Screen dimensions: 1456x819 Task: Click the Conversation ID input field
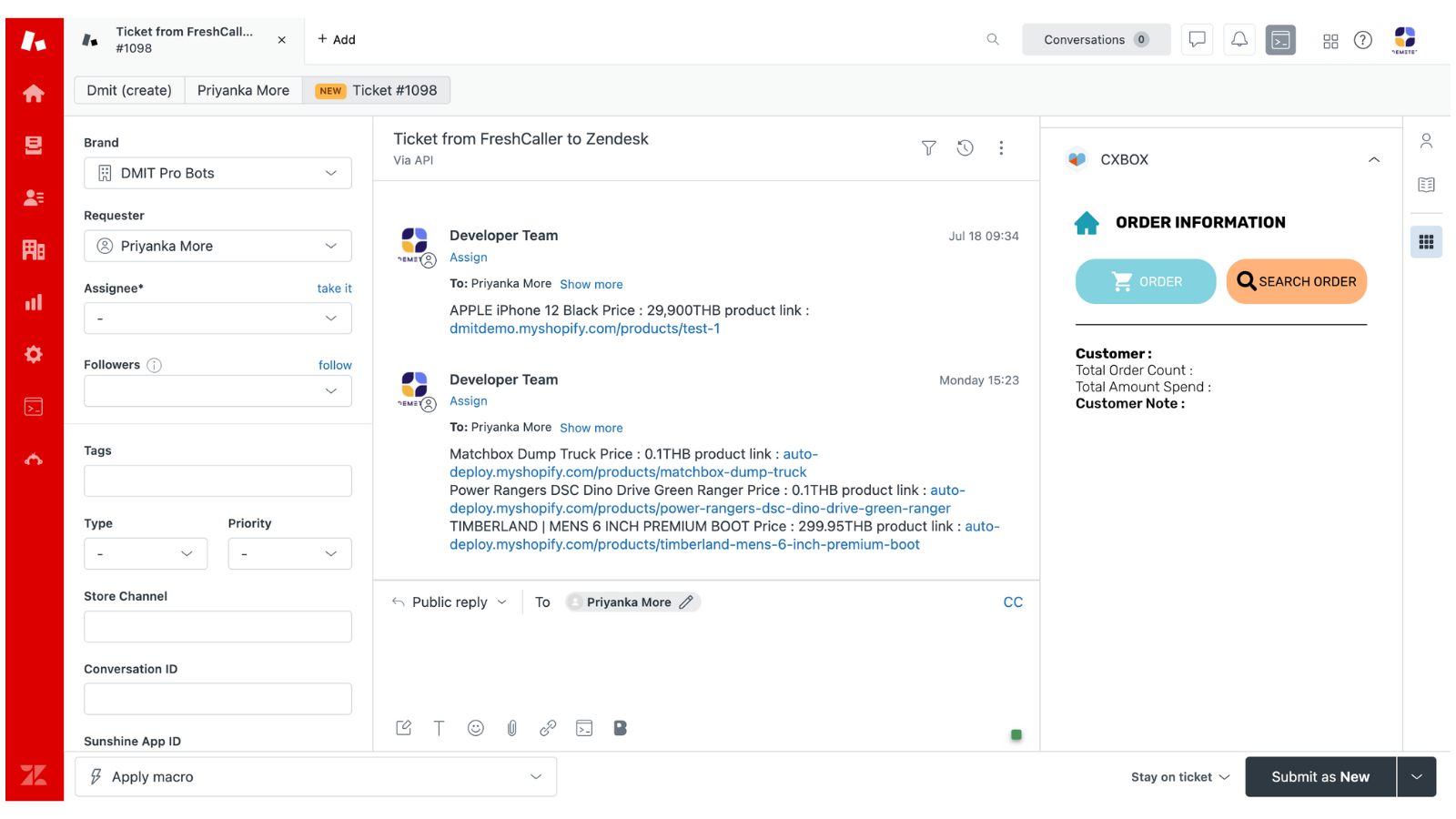click(217, 699)
